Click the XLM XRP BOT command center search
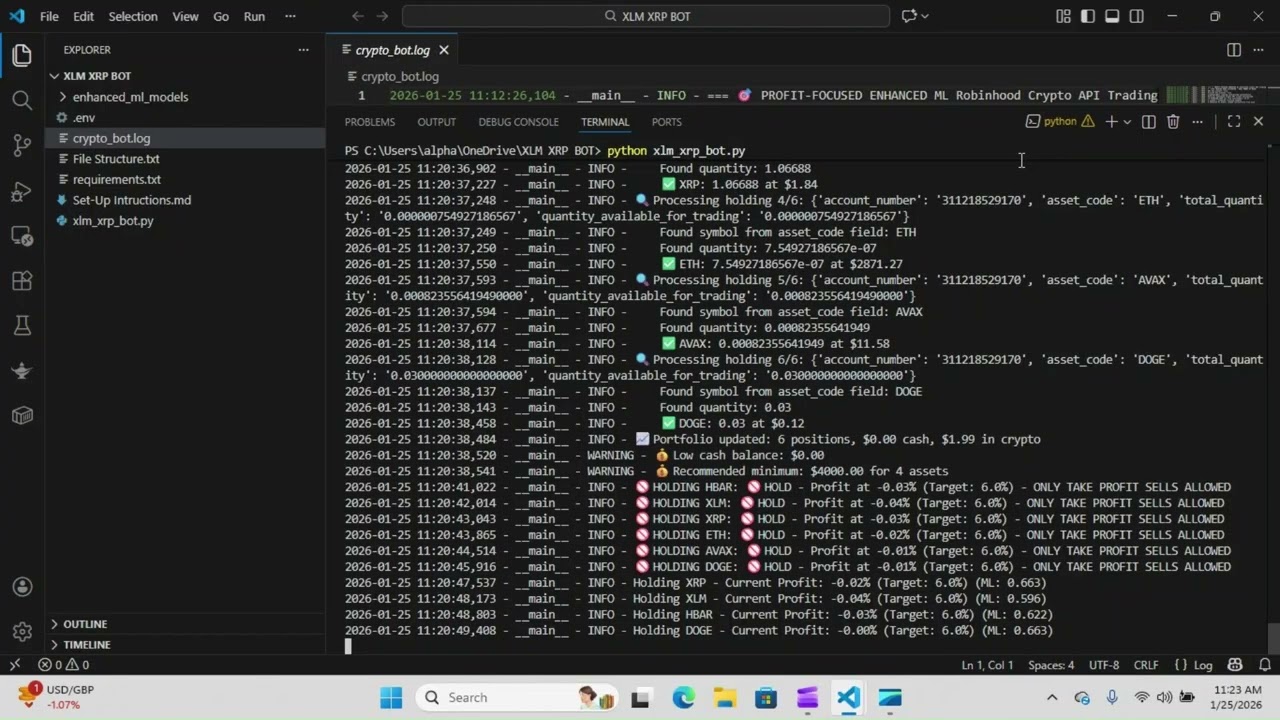This screenshot has width=1280, height=720. (646, 16)
